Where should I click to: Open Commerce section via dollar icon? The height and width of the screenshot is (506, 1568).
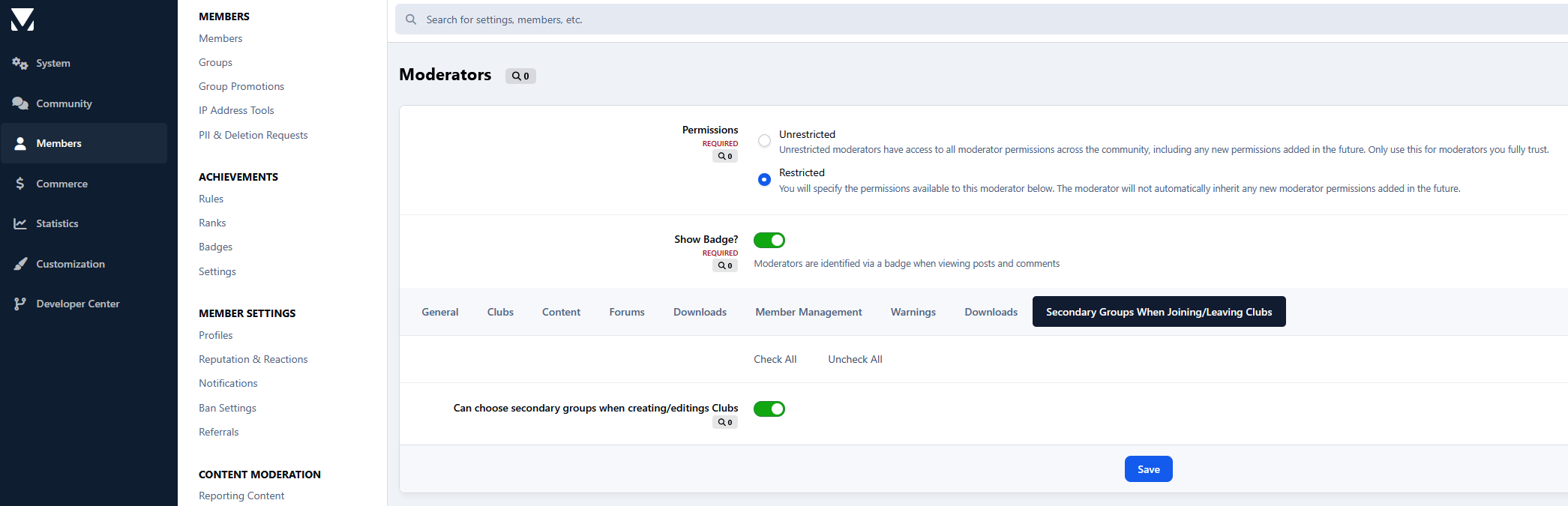tap(20, 184)
